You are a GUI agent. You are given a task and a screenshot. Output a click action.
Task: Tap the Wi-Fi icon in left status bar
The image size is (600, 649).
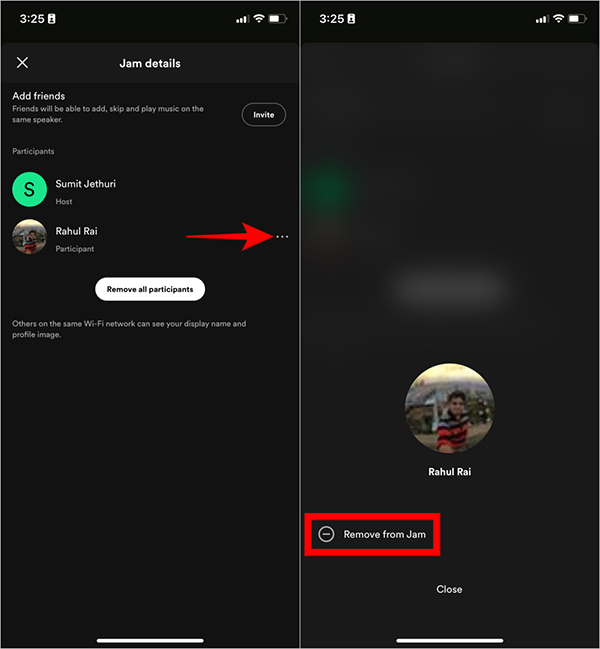[x=259, y=19]
